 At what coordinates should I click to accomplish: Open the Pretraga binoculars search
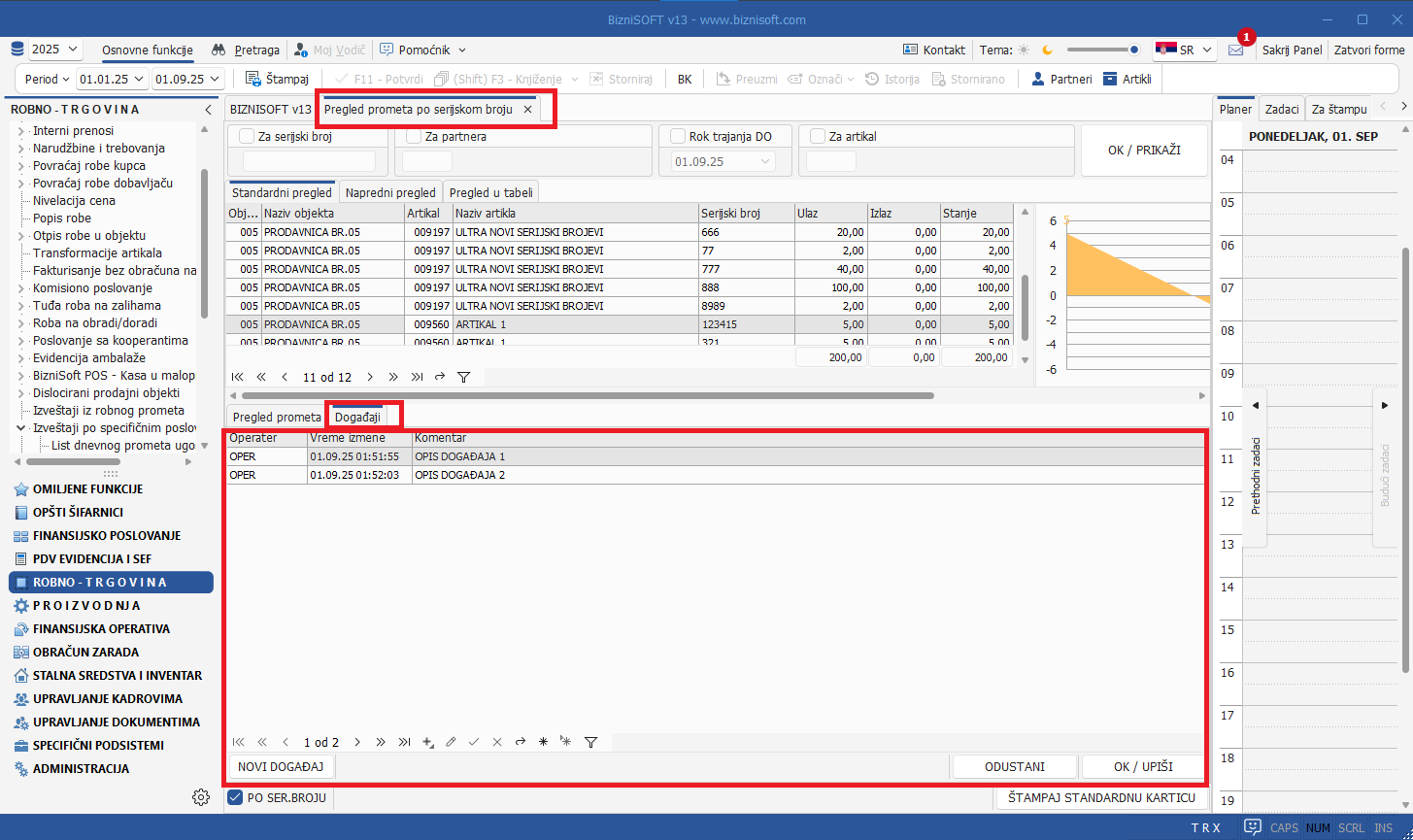(x=219, y=50)
